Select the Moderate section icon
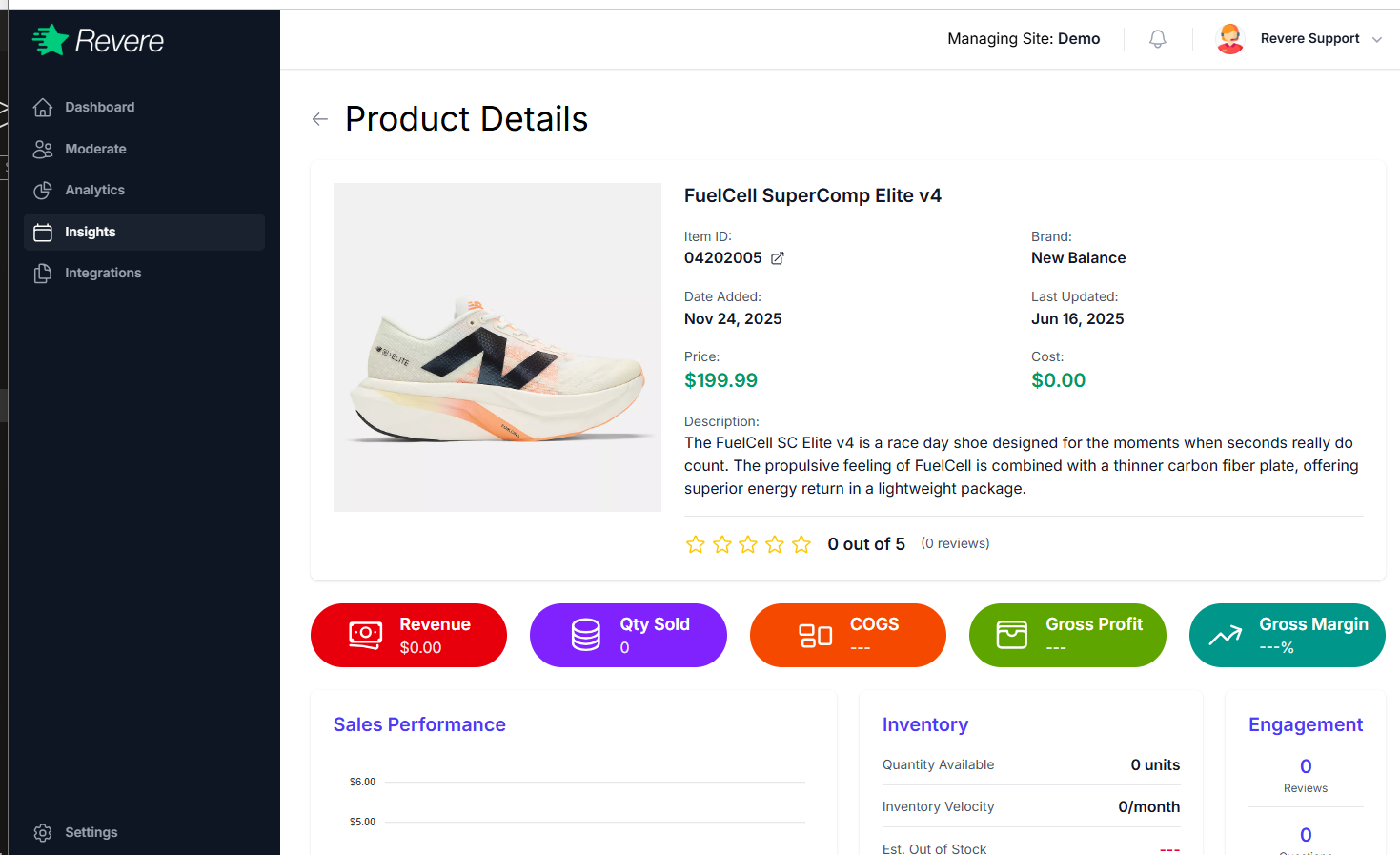This screenshot has height=855, width=1400. tap(43, 149)
